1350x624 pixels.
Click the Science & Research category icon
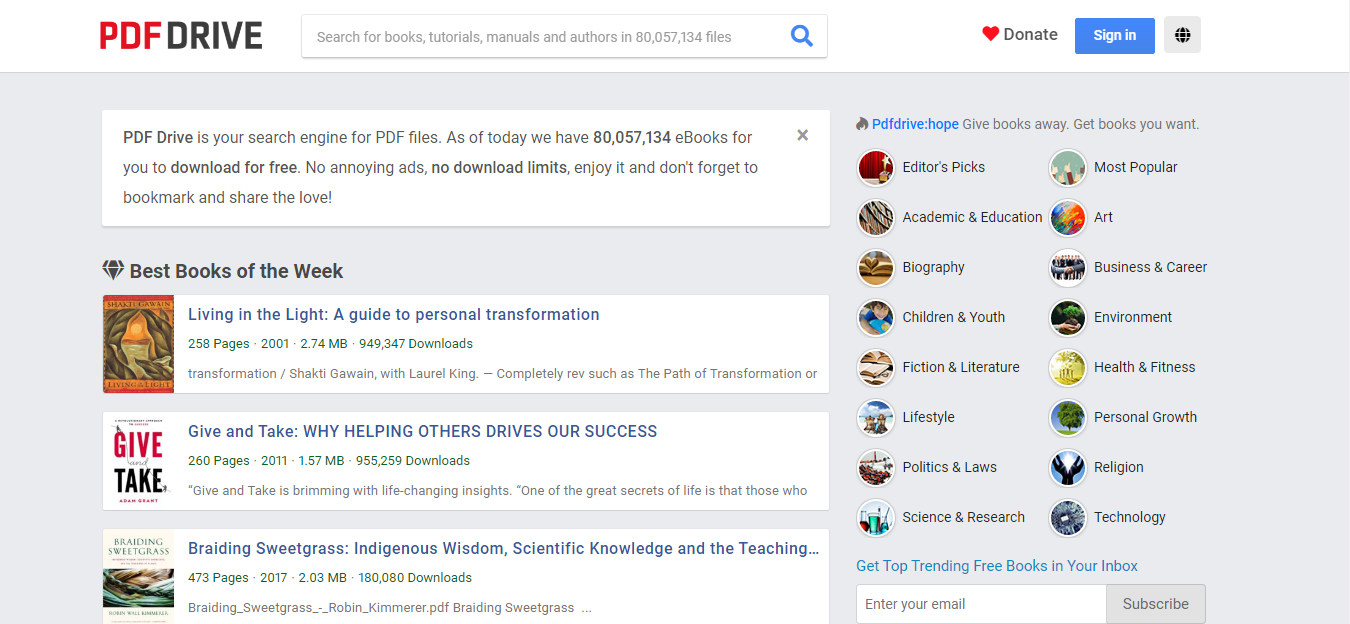[876, 517]
